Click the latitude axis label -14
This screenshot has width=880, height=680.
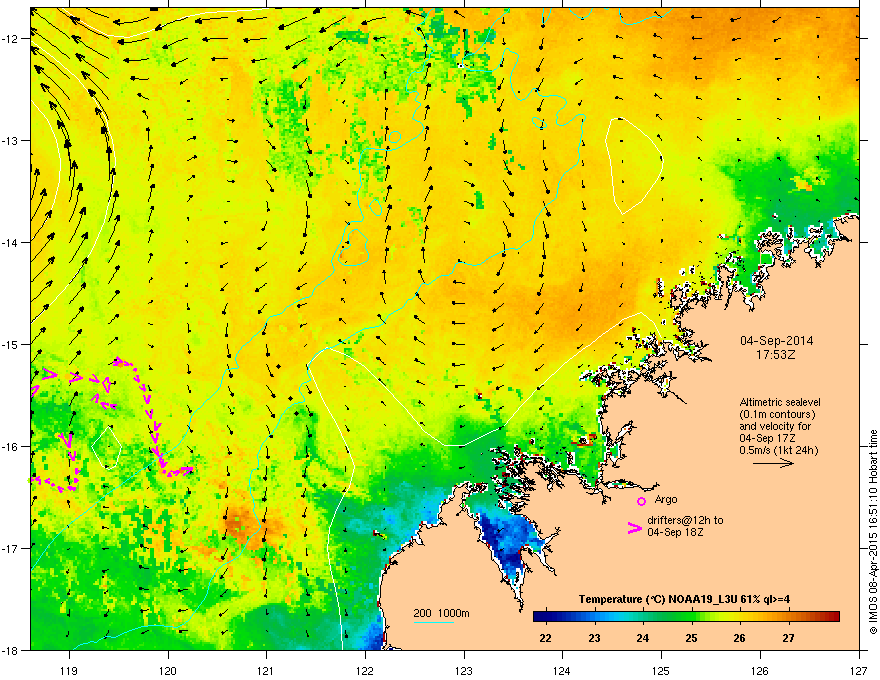[11, 242]
